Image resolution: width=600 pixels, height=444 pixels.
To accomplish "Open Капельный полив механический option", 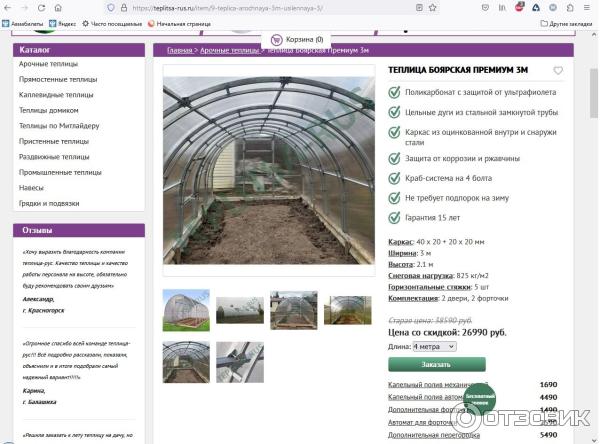I will [x=438, y=385].
